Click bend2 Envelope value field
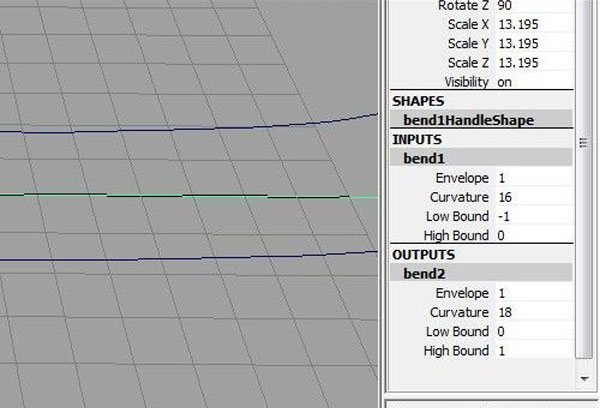600x408 pixels. click(534, 293)
